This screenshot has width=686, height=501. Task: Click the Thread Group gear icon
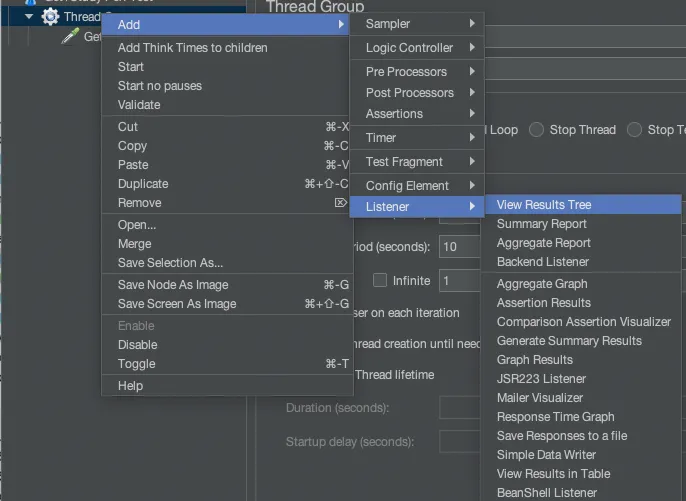pos(49,16)
